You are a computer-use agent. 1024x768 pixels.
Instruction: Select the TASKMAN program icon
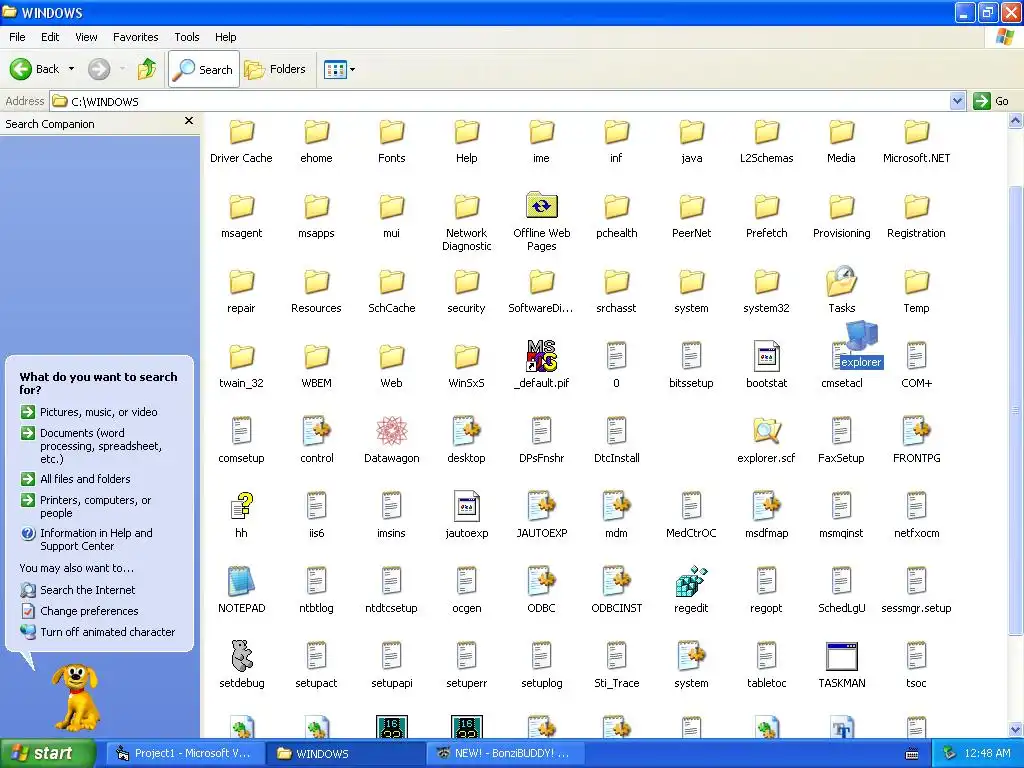point(841,656)
